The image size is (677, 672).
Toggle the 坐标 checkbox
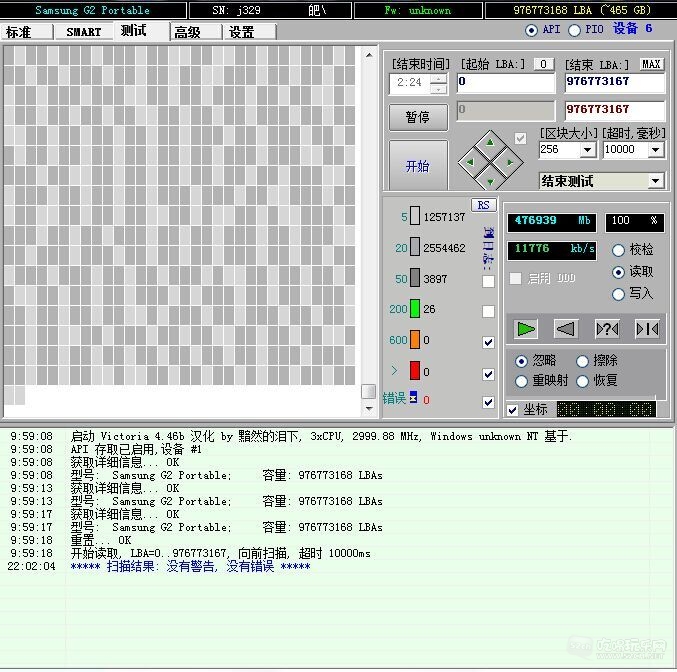pyautogui.click(x=512, y=410)
